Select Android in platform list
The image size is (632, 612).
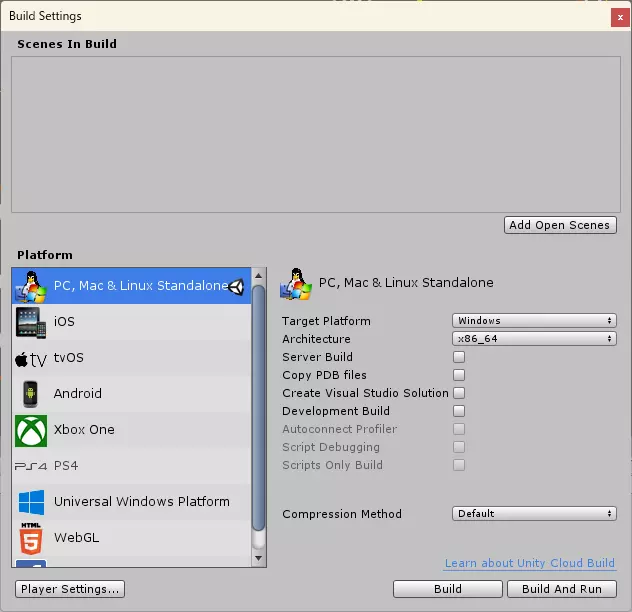pyautogui.click(x=131, y=394)
